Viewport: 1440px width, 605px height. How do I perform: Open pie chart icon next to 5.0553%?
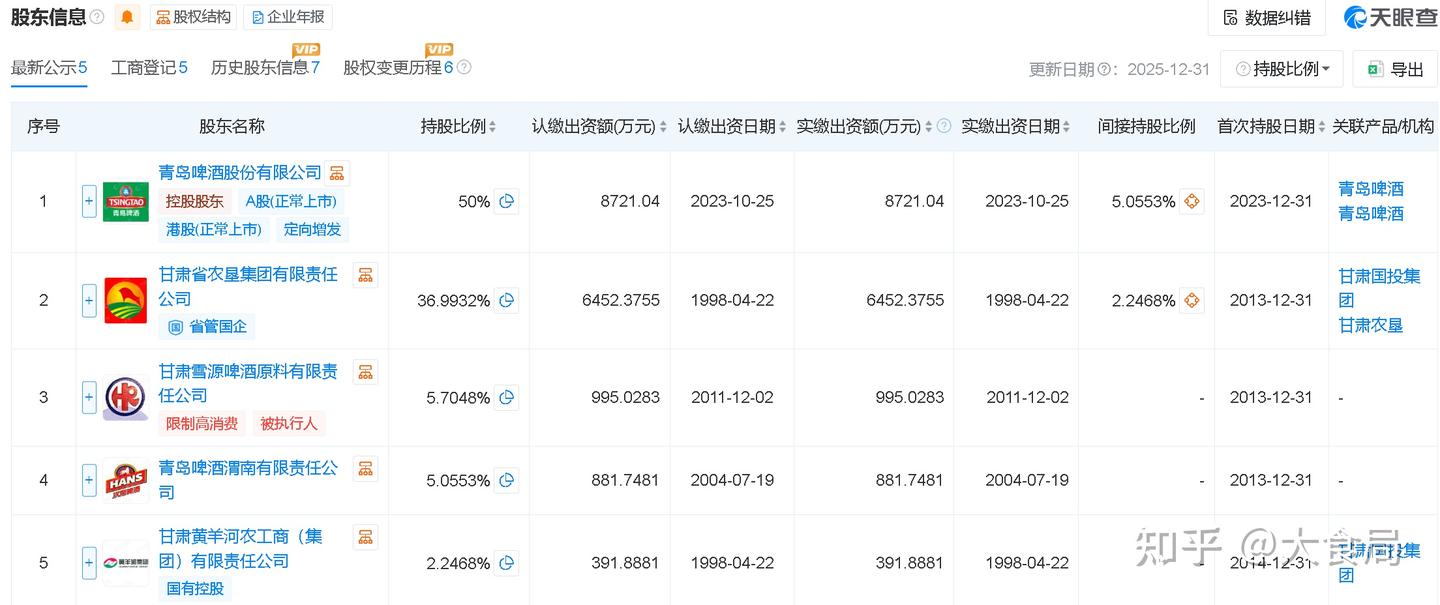point(507,480)
